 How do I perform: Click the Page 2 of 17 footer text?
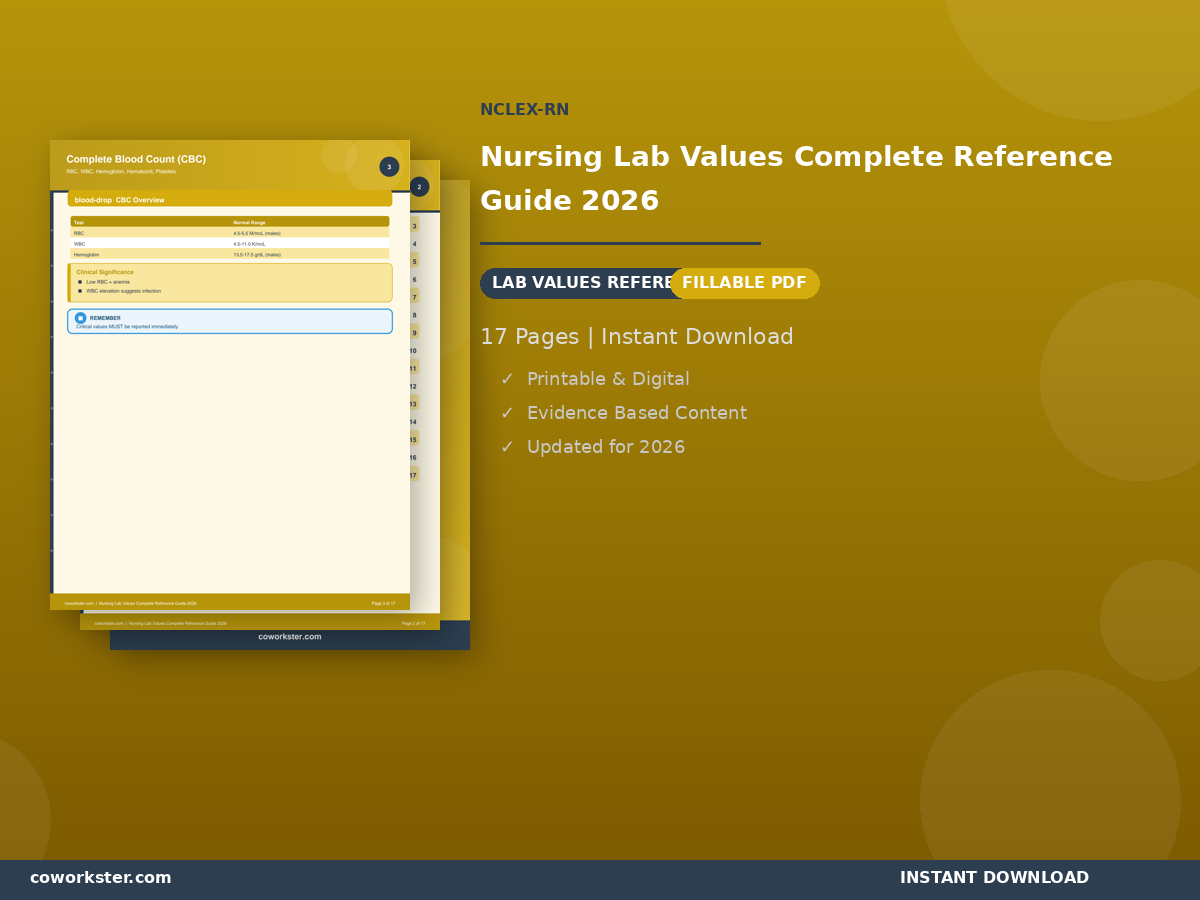point(413,623)
